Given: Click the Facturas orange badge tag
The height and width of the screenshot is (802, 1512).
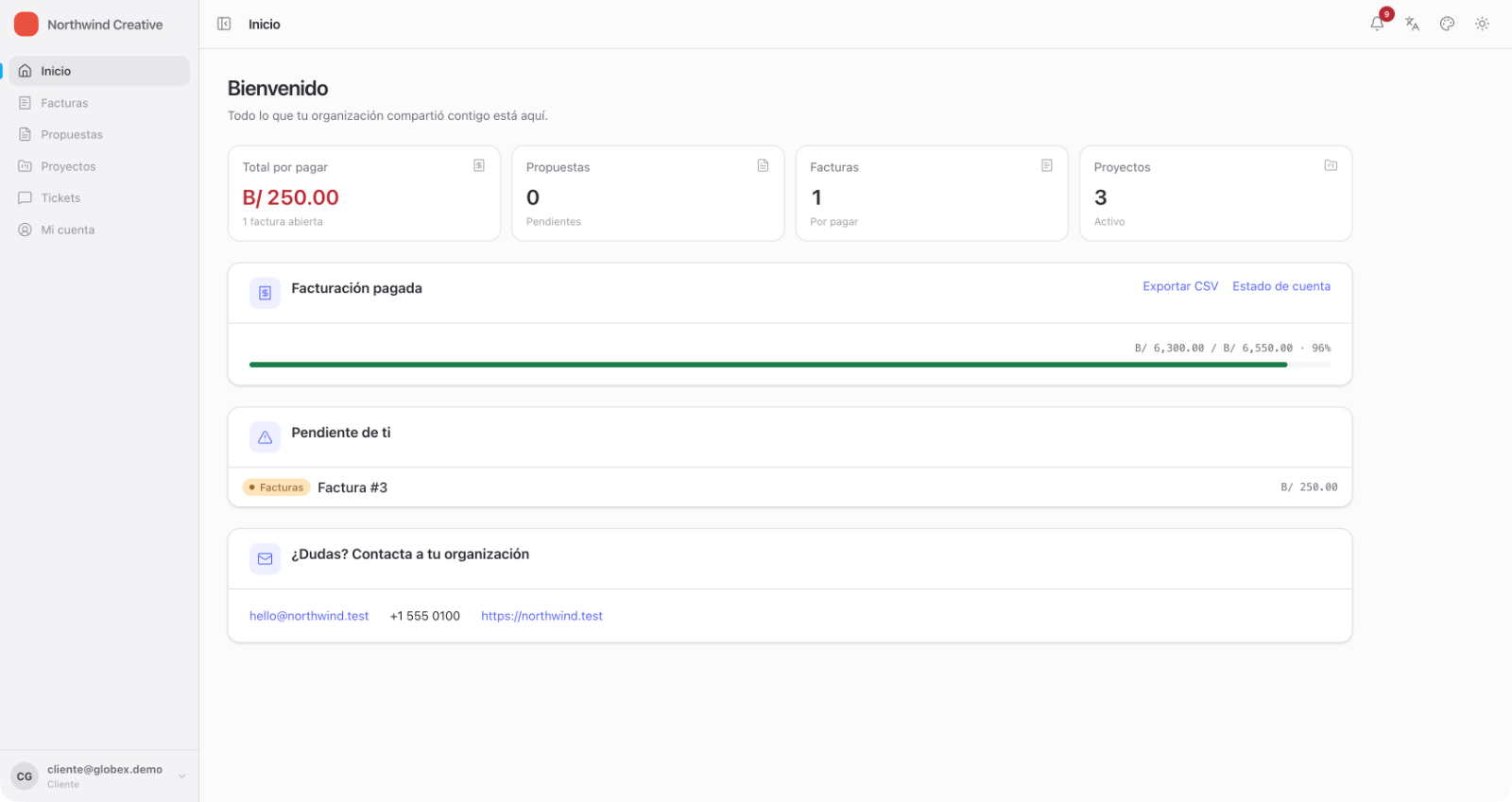Looking at the screenshot, I should point(276,487).
